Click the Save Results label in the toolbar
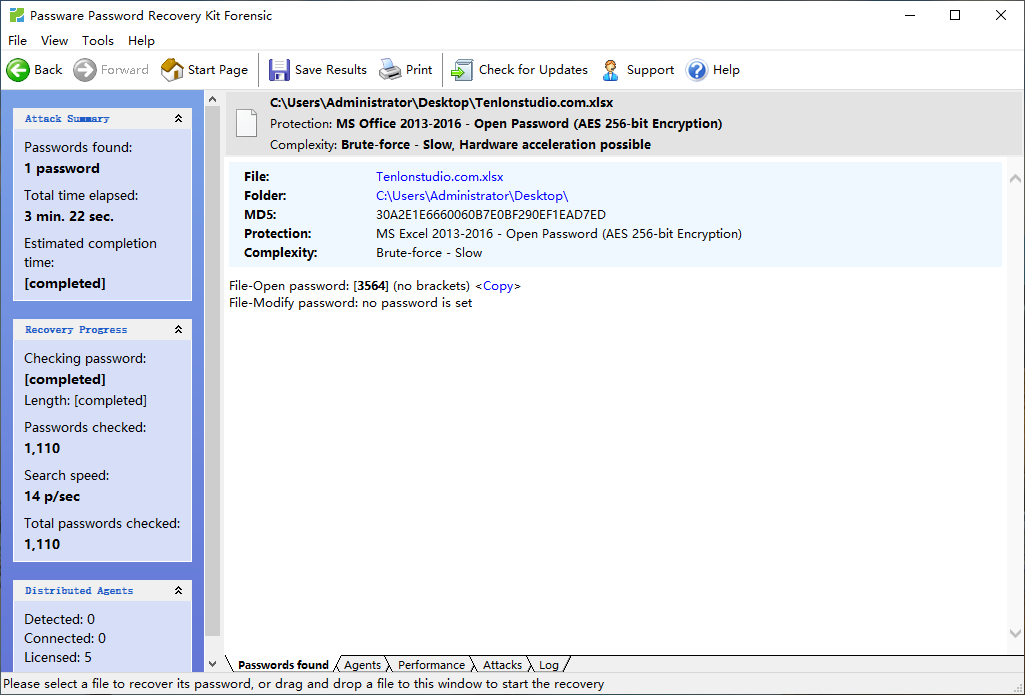The image size is (1025, 695). (331, 70)
